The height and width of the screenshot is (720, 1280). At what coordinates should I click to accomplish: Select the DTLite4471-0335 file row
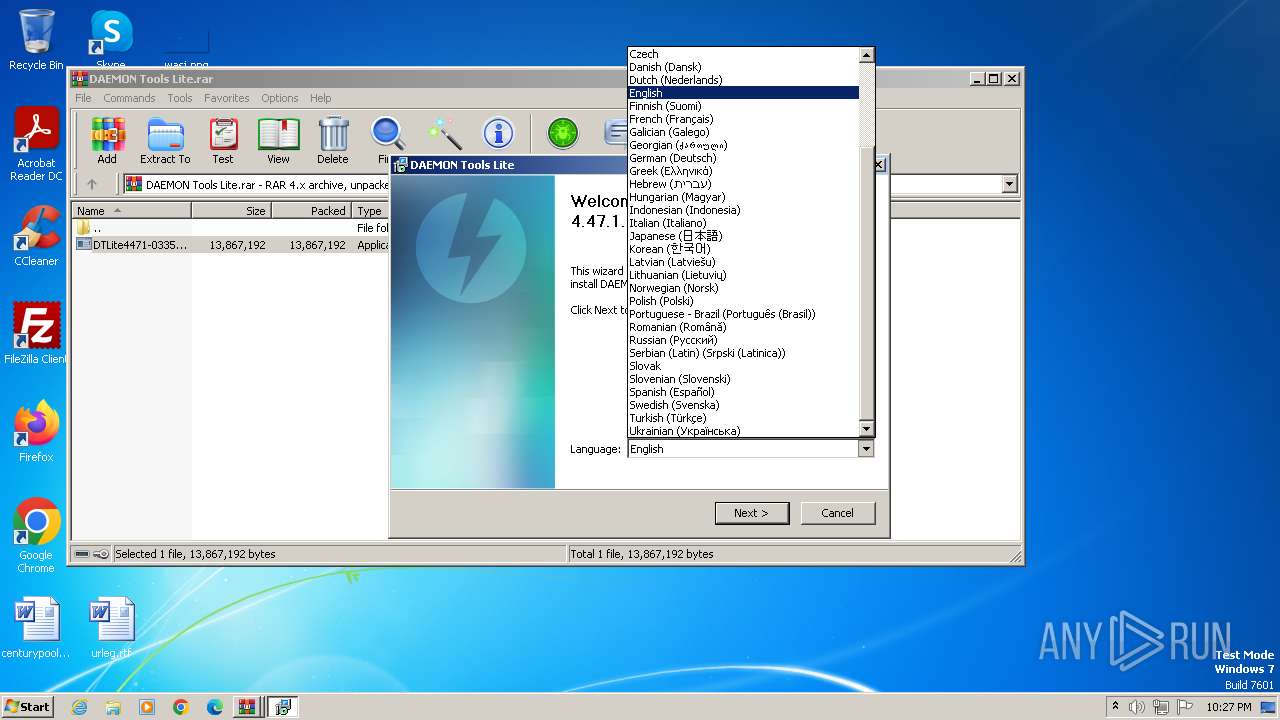tap(232, 244)
